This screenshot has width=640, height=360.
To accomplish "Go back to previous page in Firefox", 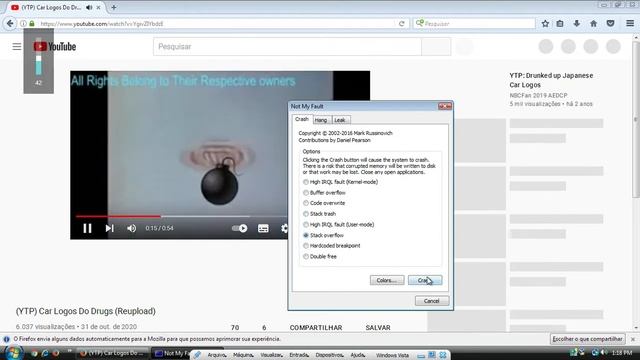I will tap(10, 24).
